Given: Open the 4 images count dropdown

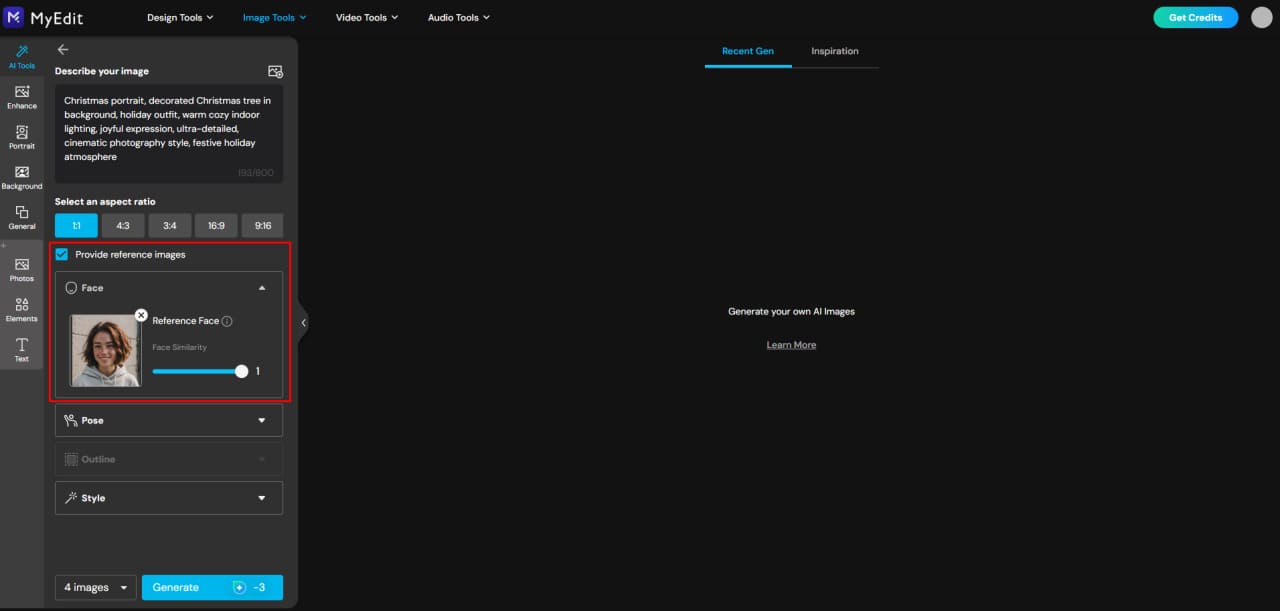Looking at the screenshot, I should coord(97,587).
